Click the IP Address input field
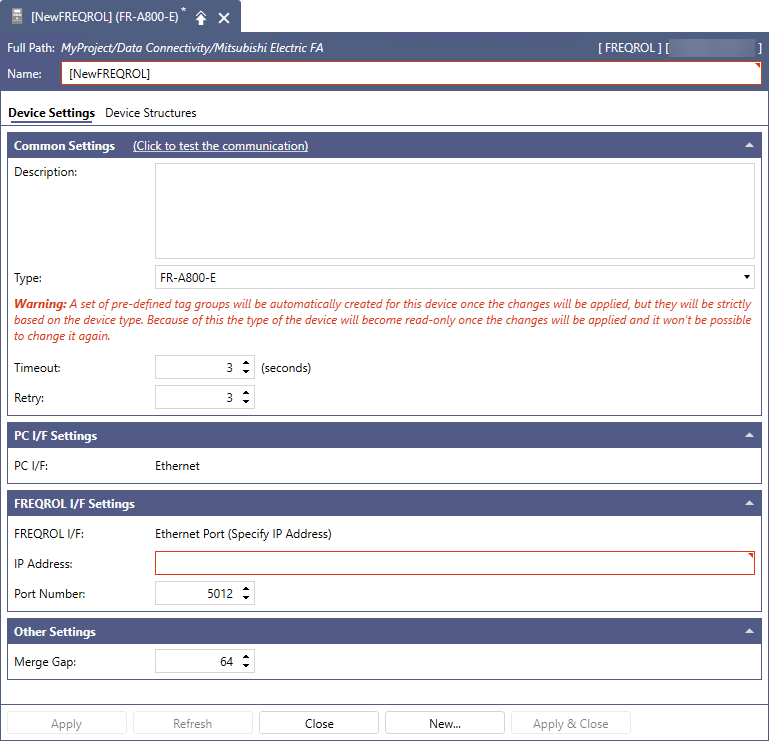 point(455,563)
